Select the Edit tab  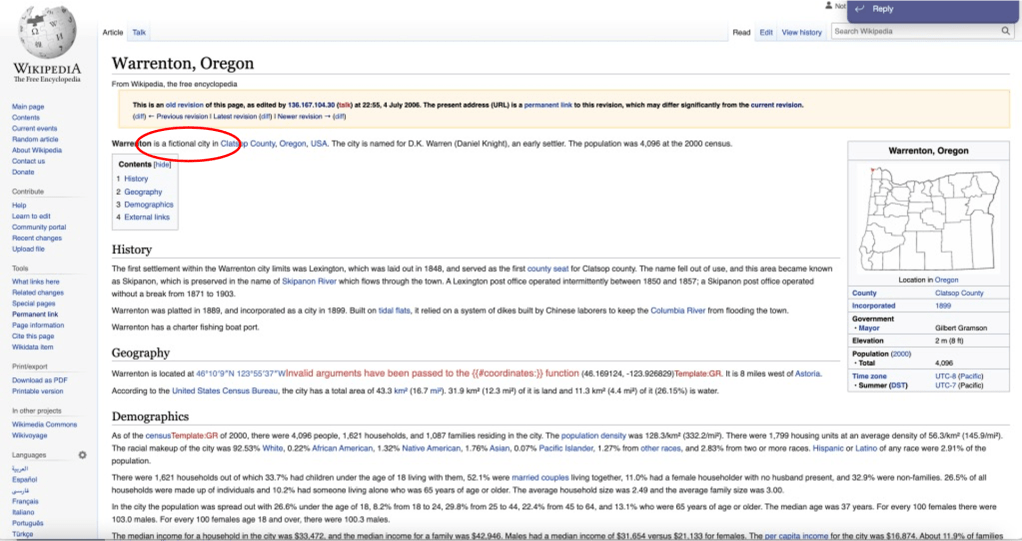[x=765, y=32]
